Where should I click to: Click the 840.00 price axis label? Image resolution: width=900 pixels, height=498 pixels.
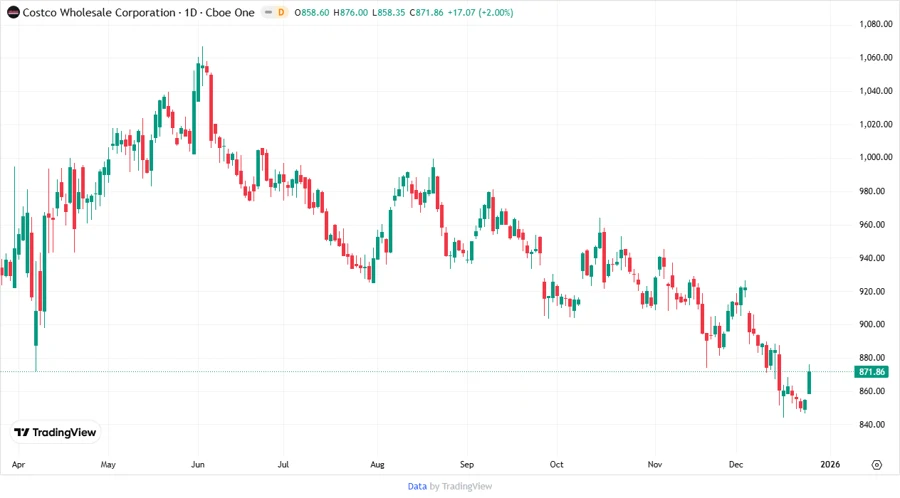[872, 425]
